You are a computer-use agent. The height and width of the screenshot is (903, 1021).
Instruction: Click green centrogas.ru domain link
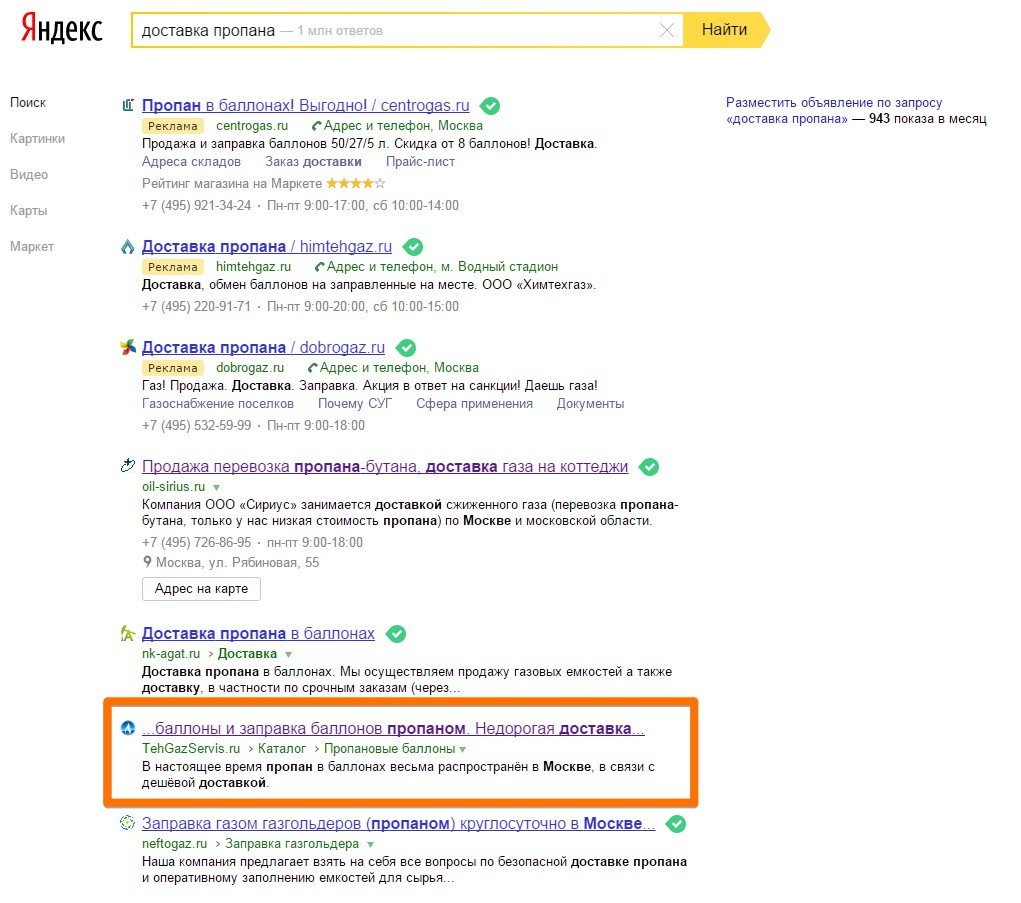click(252, 126)
